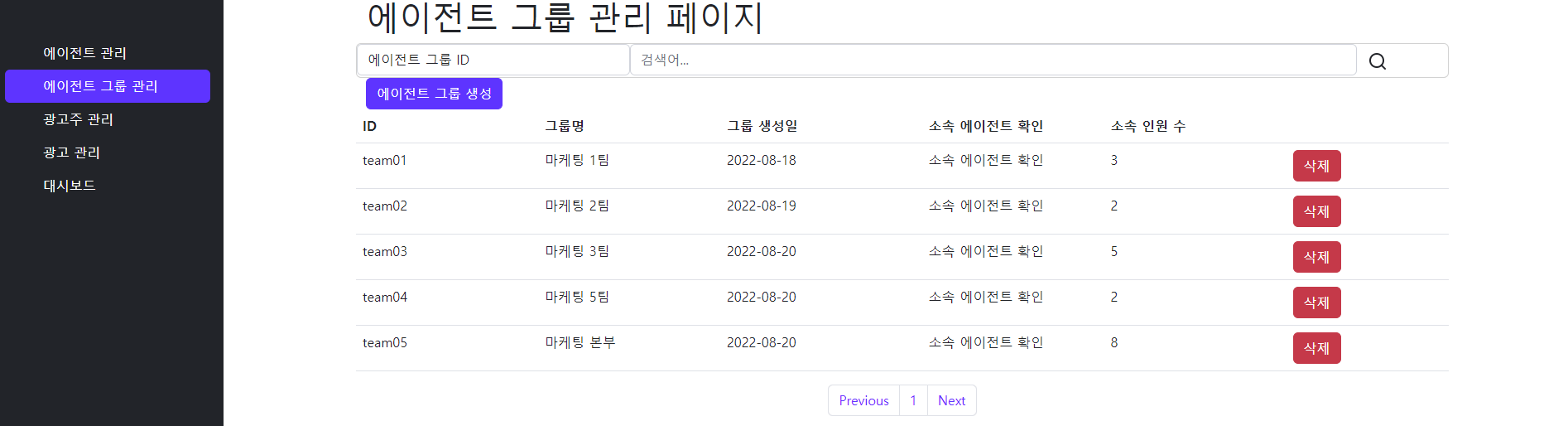Click the search magnifier icon
This screenshot has height=426, width=1568.
[1377, 61]
